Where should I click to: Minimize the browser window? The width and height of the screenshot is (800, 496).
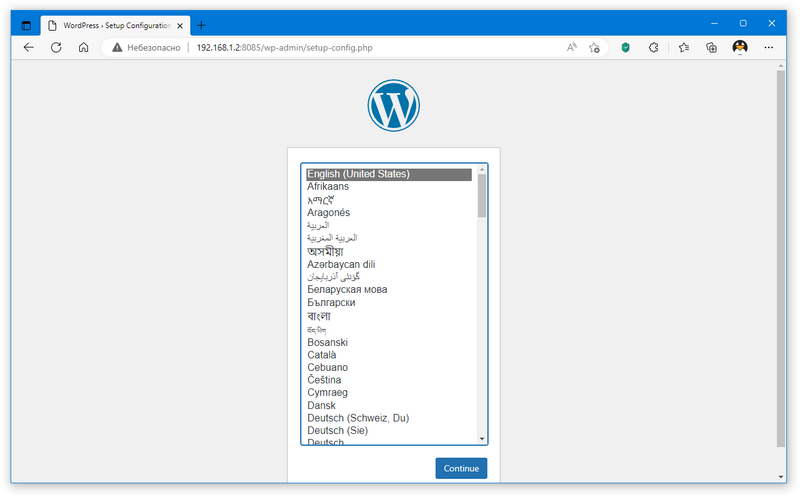pyautogui.click(x=714, y=23)
